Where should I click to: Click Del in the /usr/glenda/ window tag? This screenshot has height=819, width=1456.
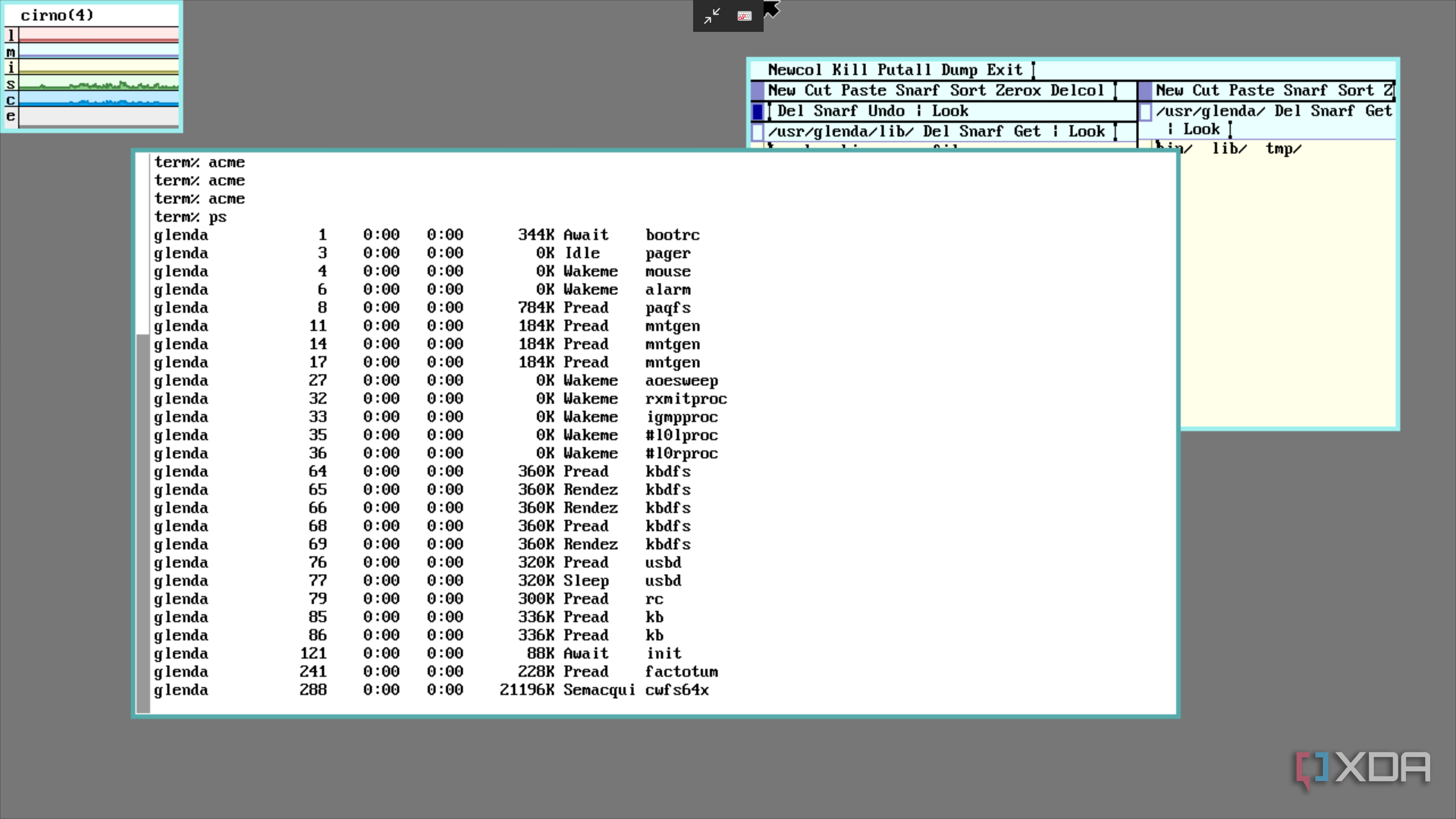pos(1288,111)
